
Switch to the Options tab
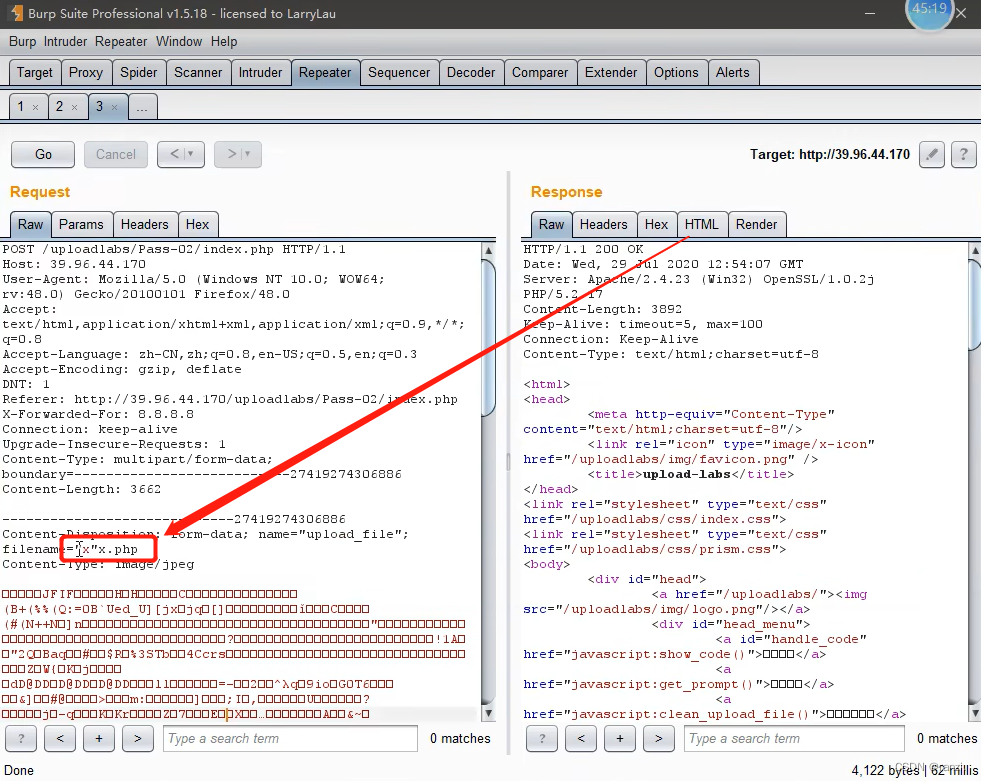pyautogui.click(x=676, y=73)
